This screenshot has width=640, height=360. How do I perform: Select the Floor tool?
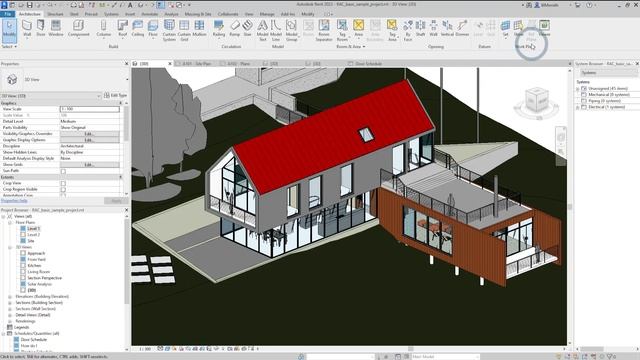click(153, 29)
